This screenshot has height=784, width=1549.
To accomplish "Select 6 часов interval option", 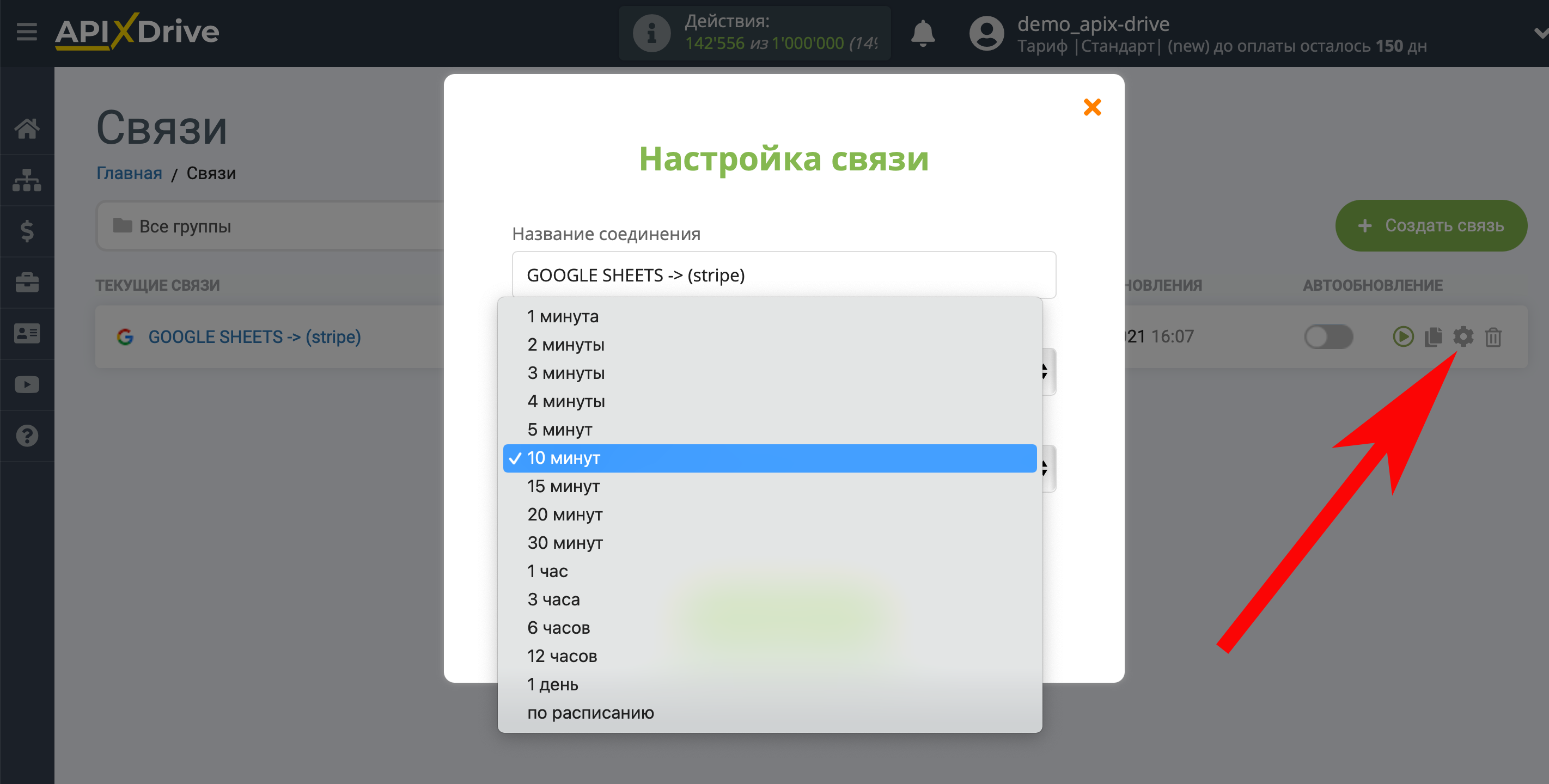I will click(559, 627).
